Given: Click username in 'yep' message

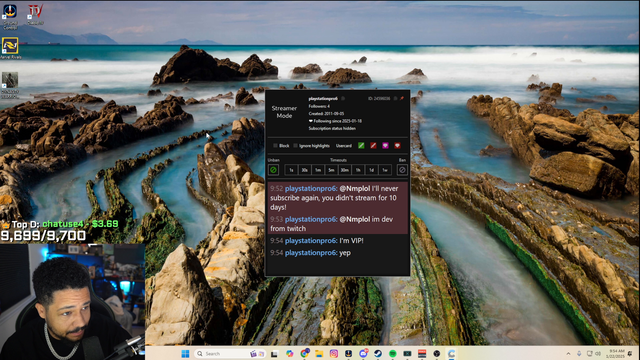Looking at the screenshot, I should click(311, 253).
